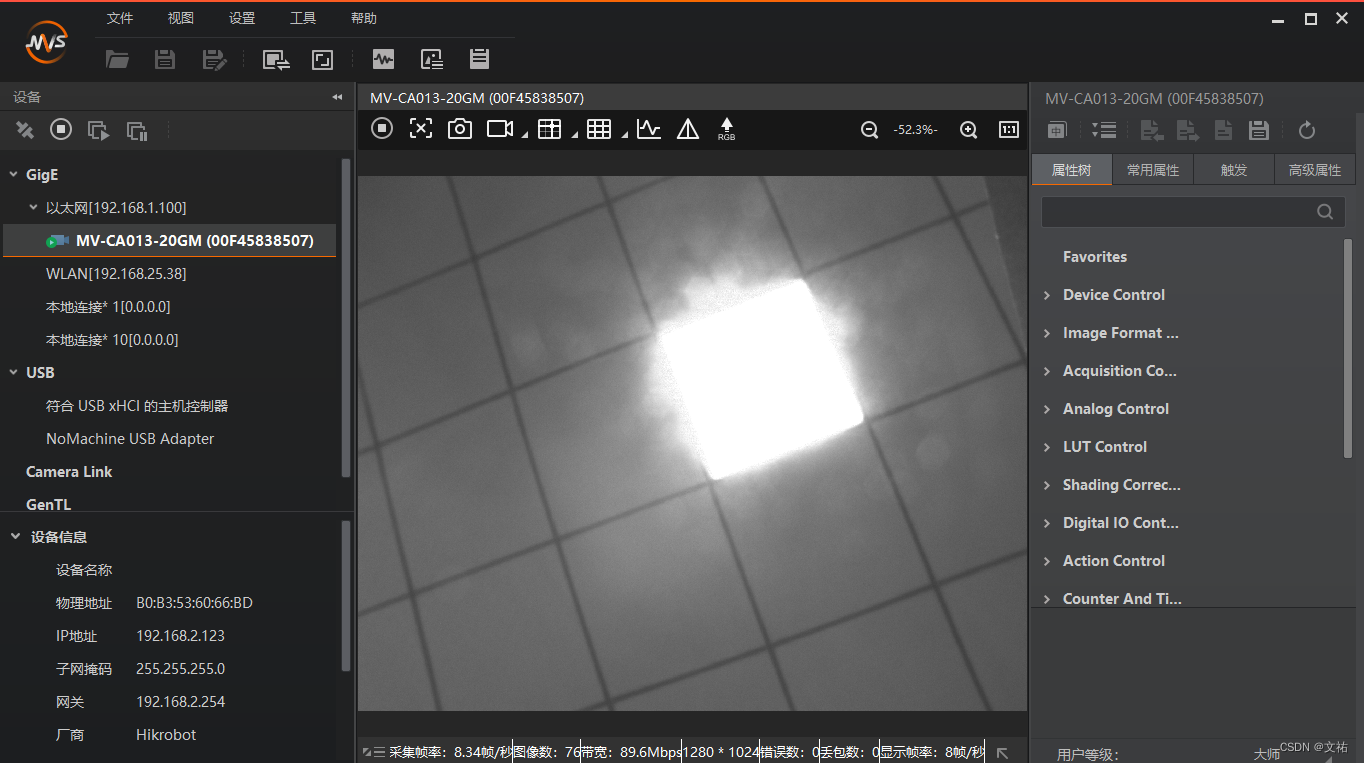Show the histogram line chart icon

click(649, 129)
